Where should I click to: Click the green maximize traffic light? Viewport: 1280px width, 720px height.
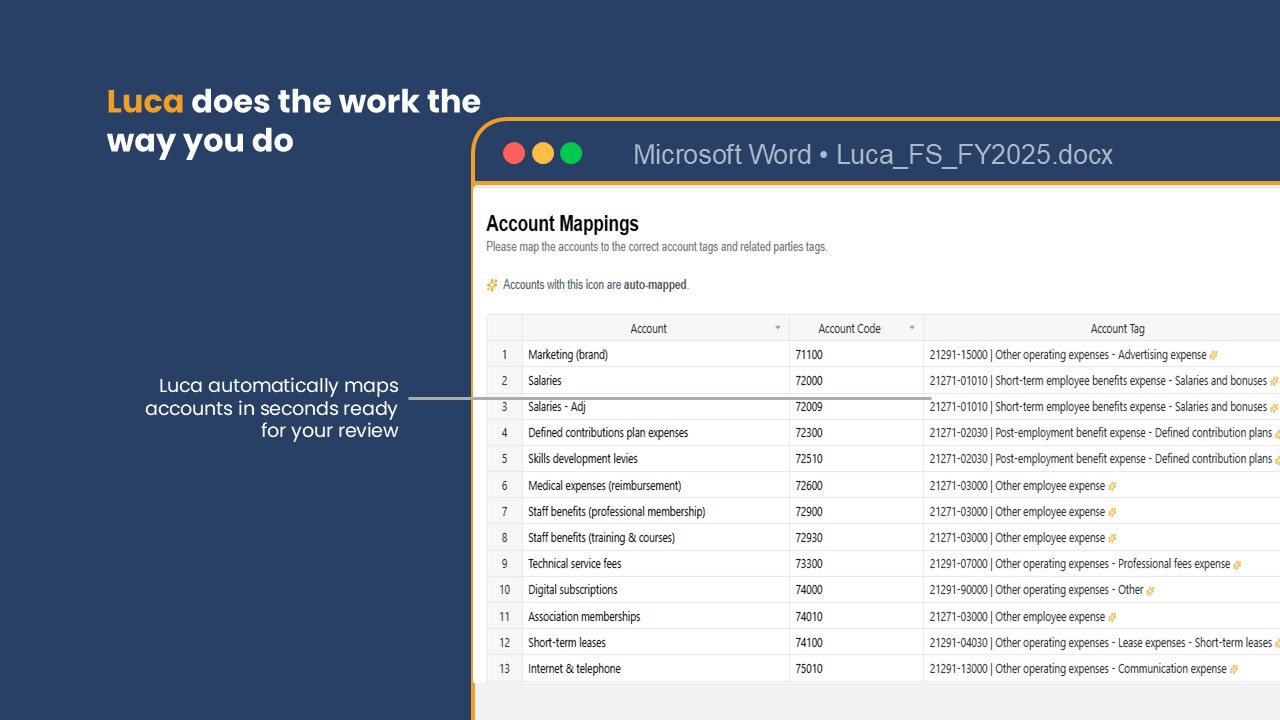click(570, 153)
